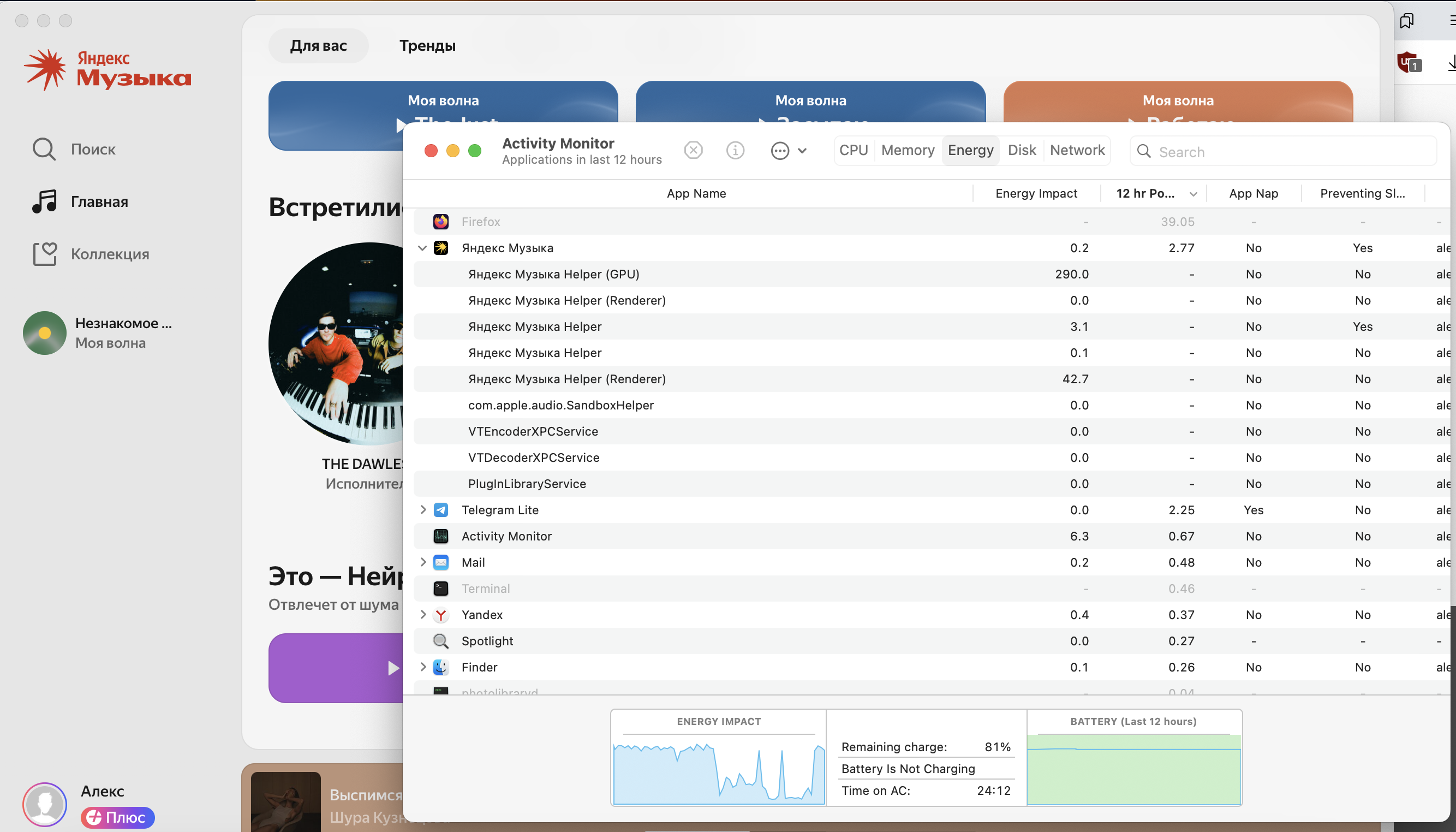1456x832 pixels.
Task: Click the Выспимся album thumbnail at bottom
Action: coord(285,802)
